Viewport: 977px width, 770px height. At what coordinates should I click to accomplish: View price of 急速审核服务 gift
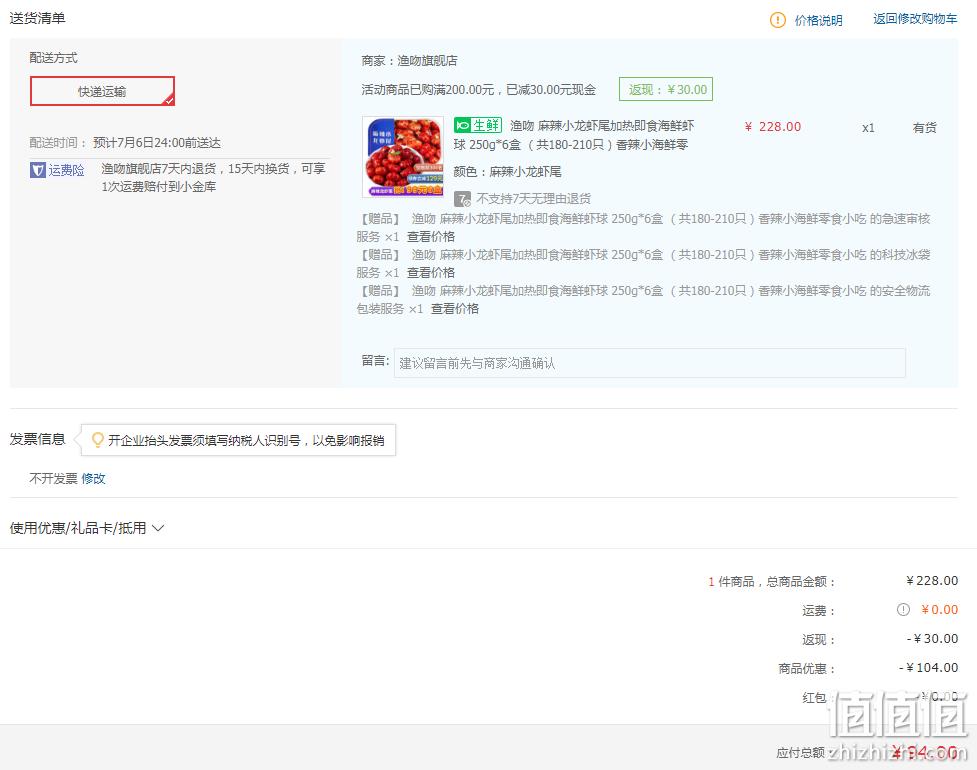(x=431, y=237)
